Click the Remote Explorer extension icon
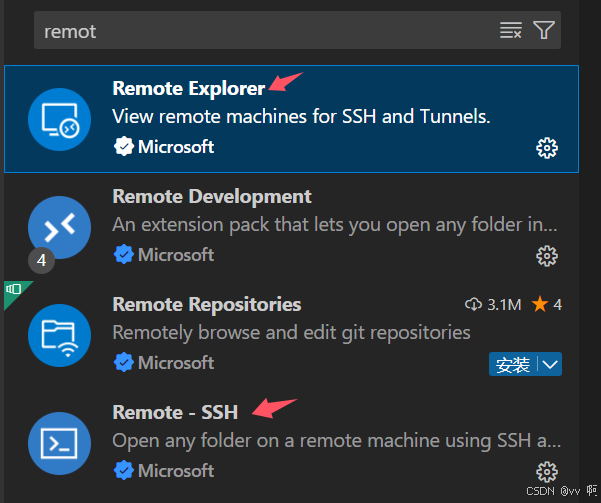The height and width of the screenshot is (503, 601). 59,119
